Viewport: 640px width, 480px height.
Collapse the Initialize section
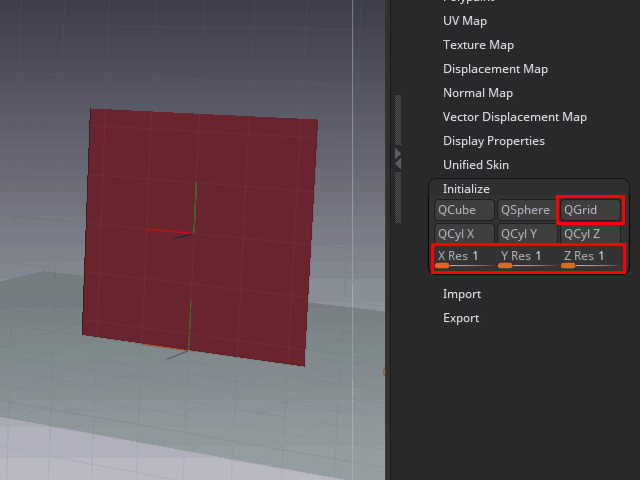(466, 189)
